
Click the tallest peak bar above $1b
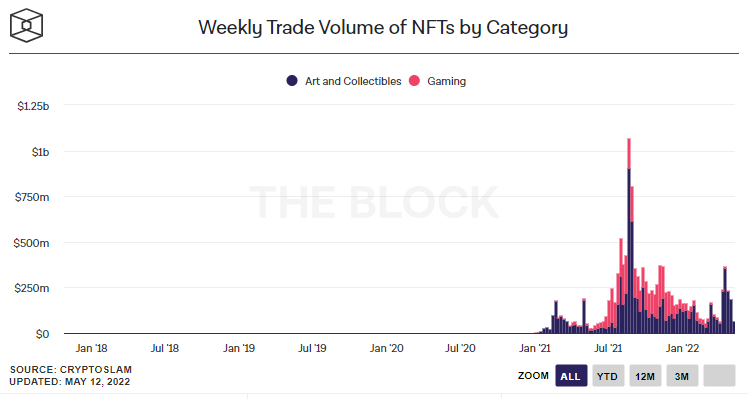point(629,236)
